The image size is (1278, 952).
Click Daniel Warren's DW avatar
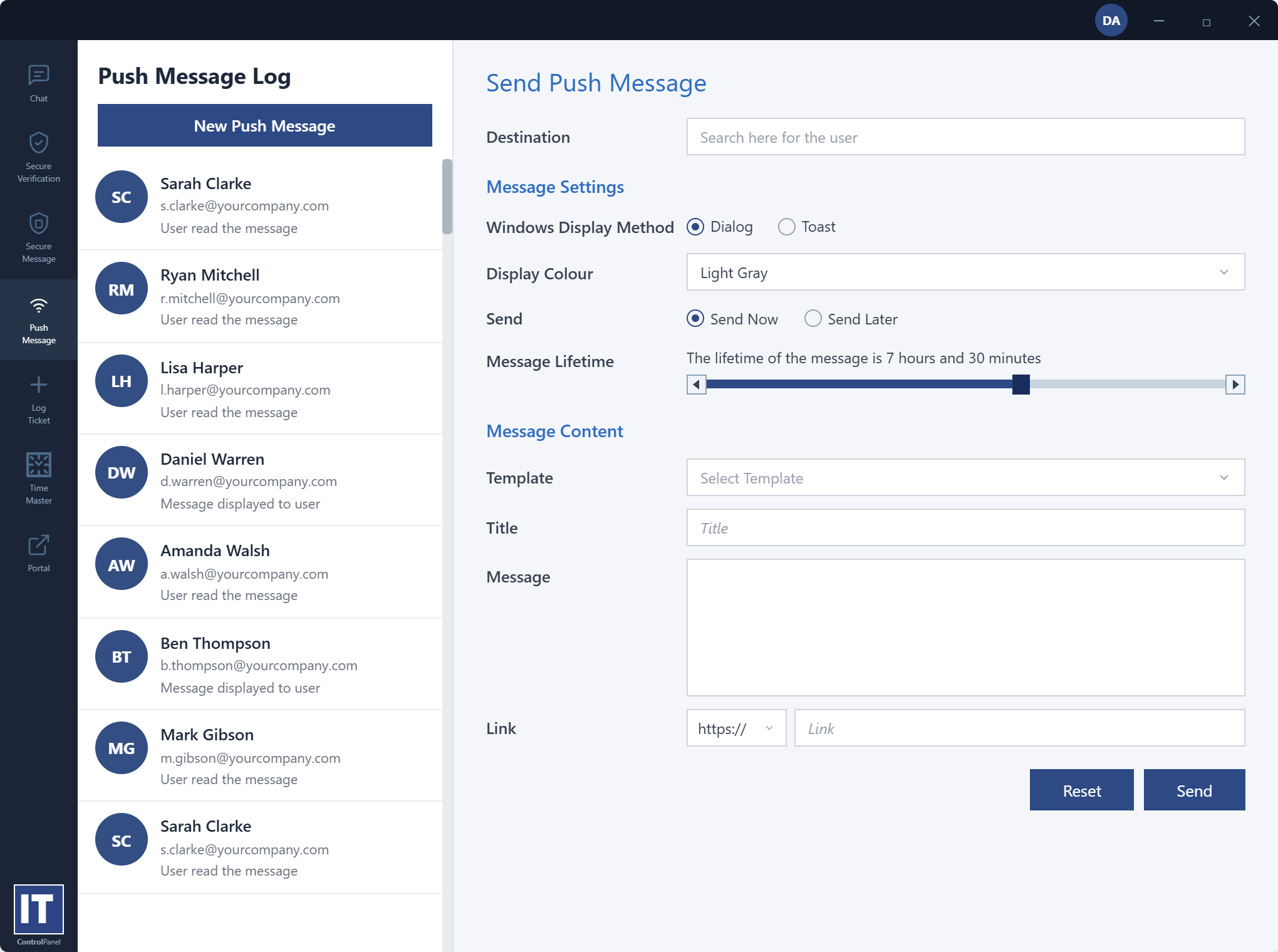point(122,472)
